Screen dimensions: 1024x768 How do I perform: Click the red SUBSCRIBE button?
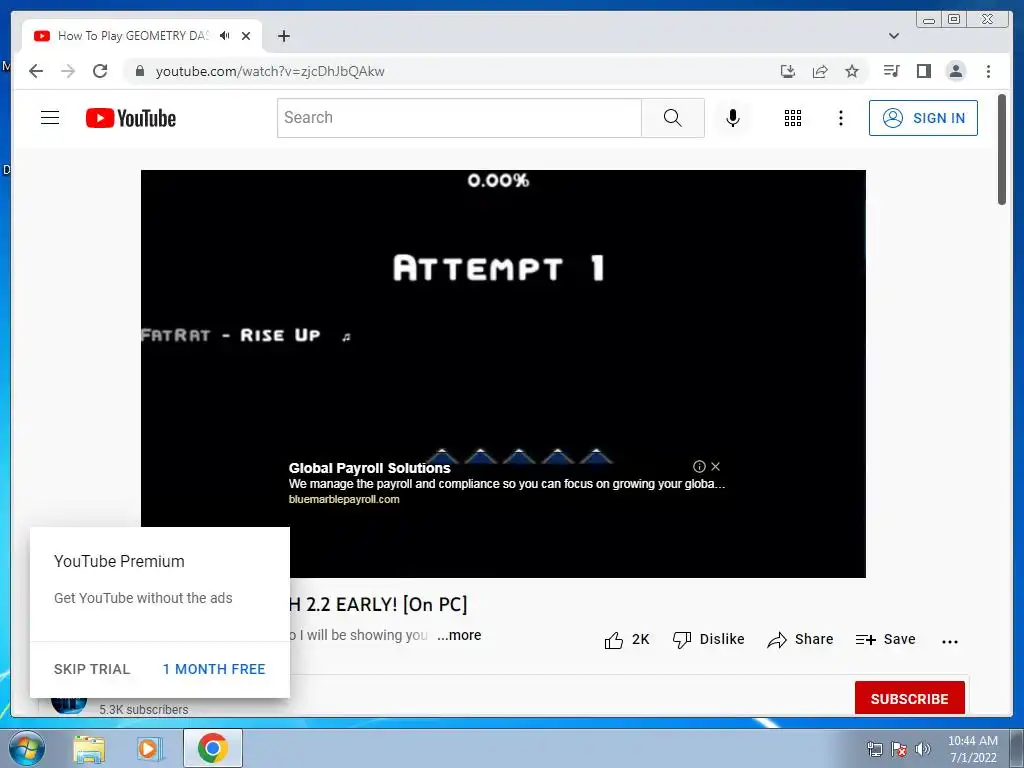[x=910, y=698]
